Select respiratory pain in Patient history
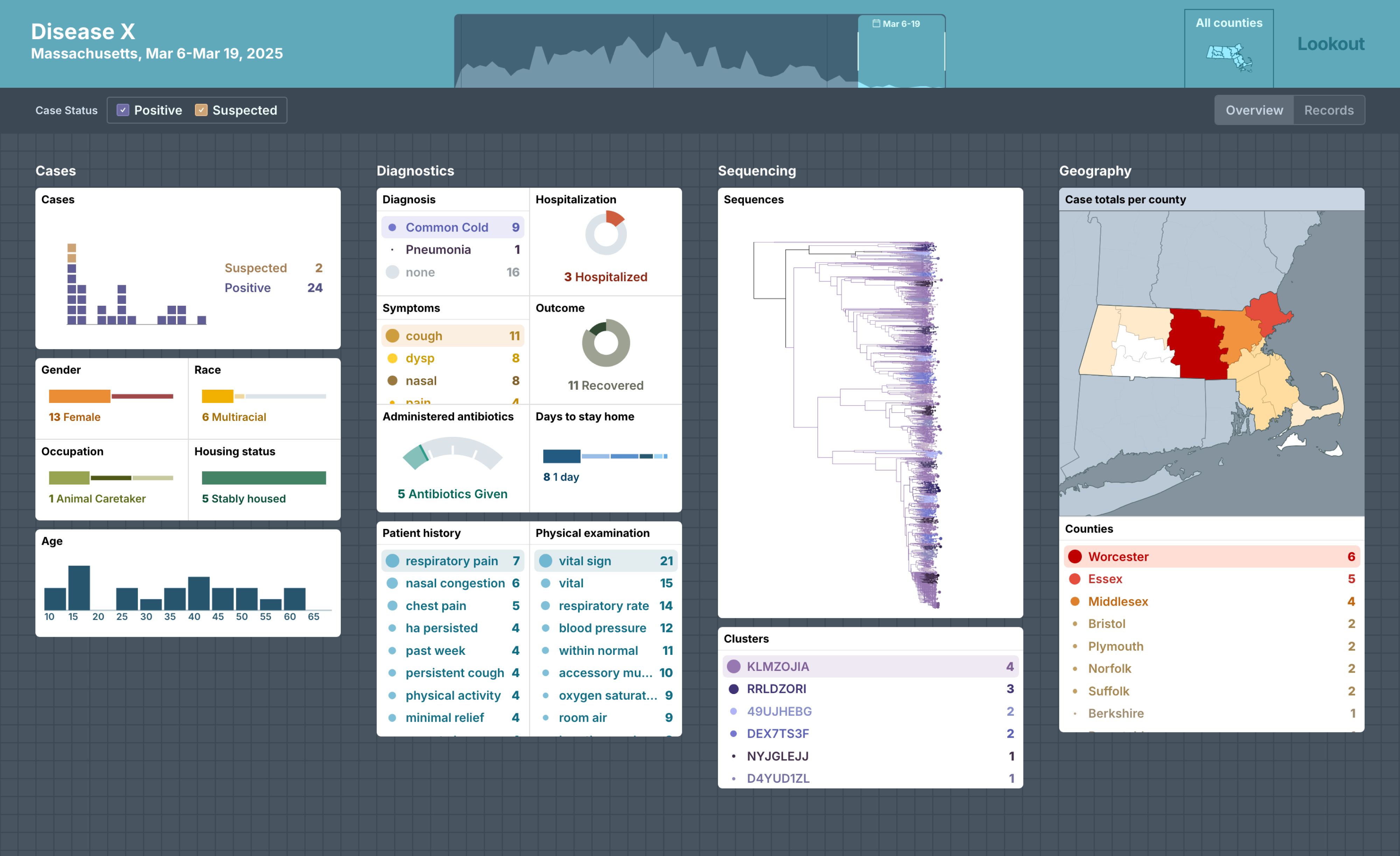Image resolution: width=1400 pixels, height=856 pixels. point(453,561)
